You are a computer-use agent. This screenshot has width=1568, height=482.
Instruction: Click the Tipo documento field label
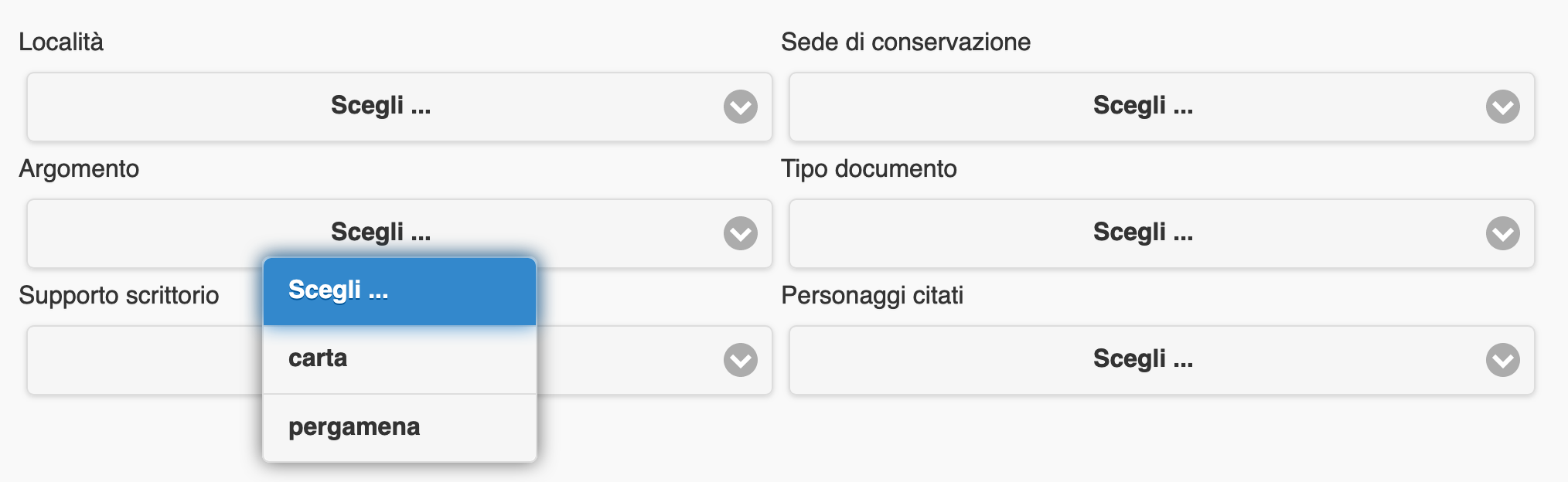point(869,169)
